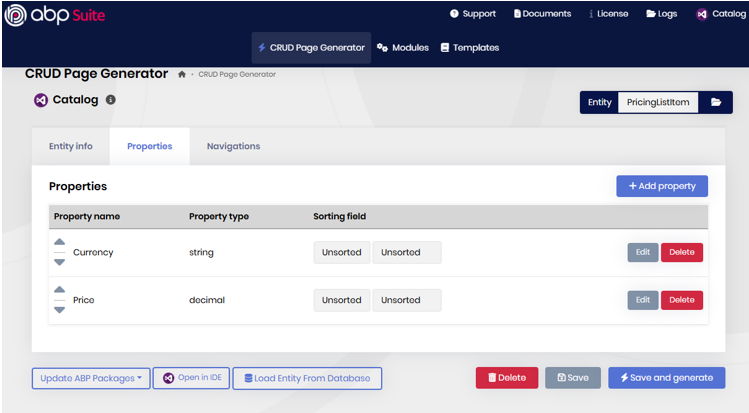
Task: Move Price property up with arrow
Action: tap(59, 290)
